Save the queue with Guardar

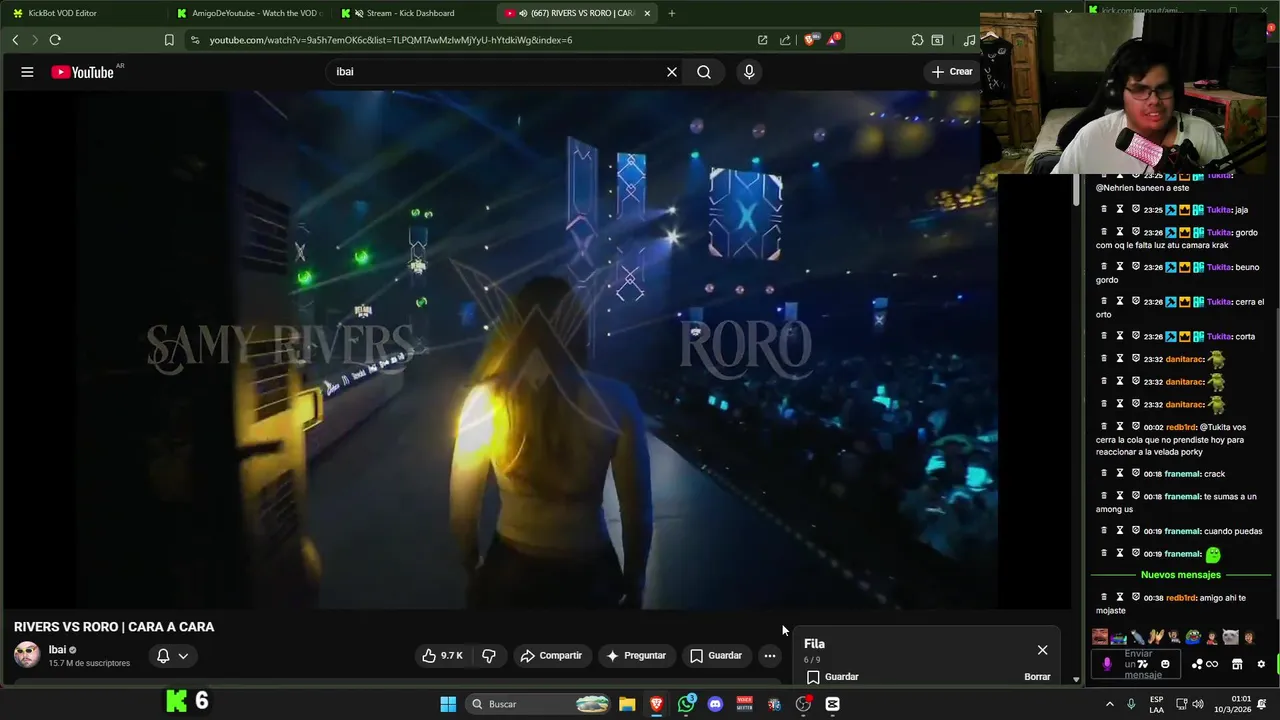pyautogui.click(x=832, y=677)
